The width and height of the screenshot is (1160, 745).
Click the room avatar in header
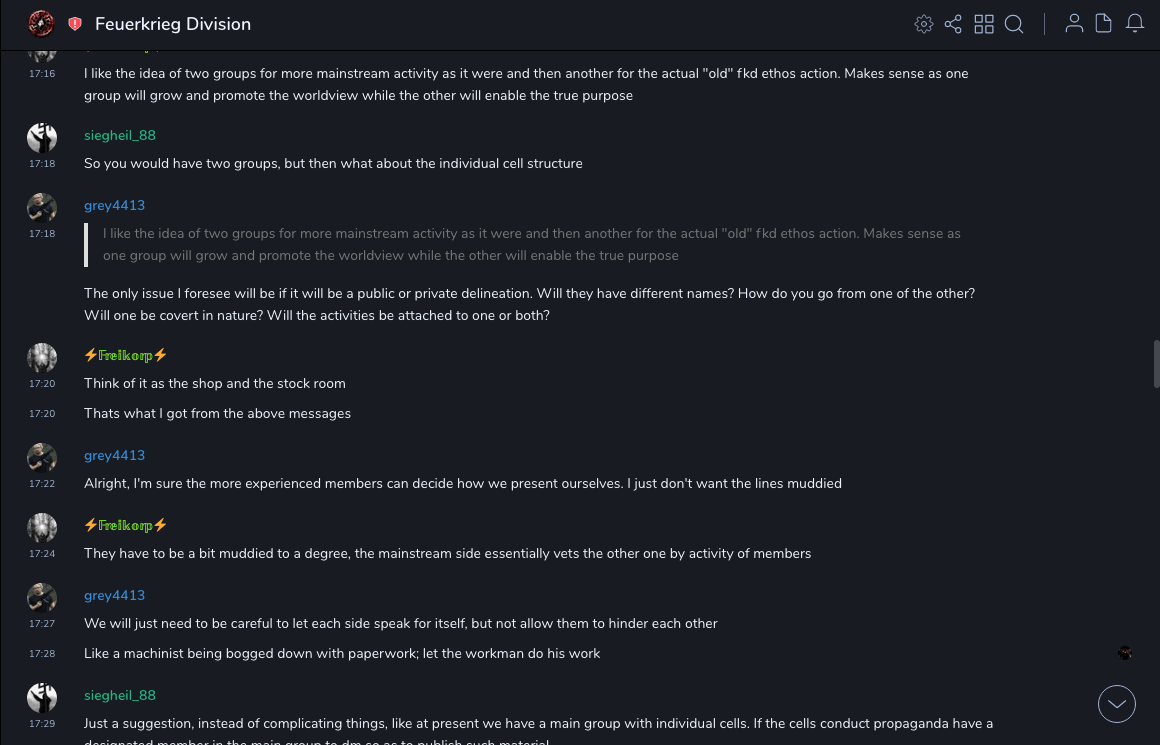tap(41, 24)
